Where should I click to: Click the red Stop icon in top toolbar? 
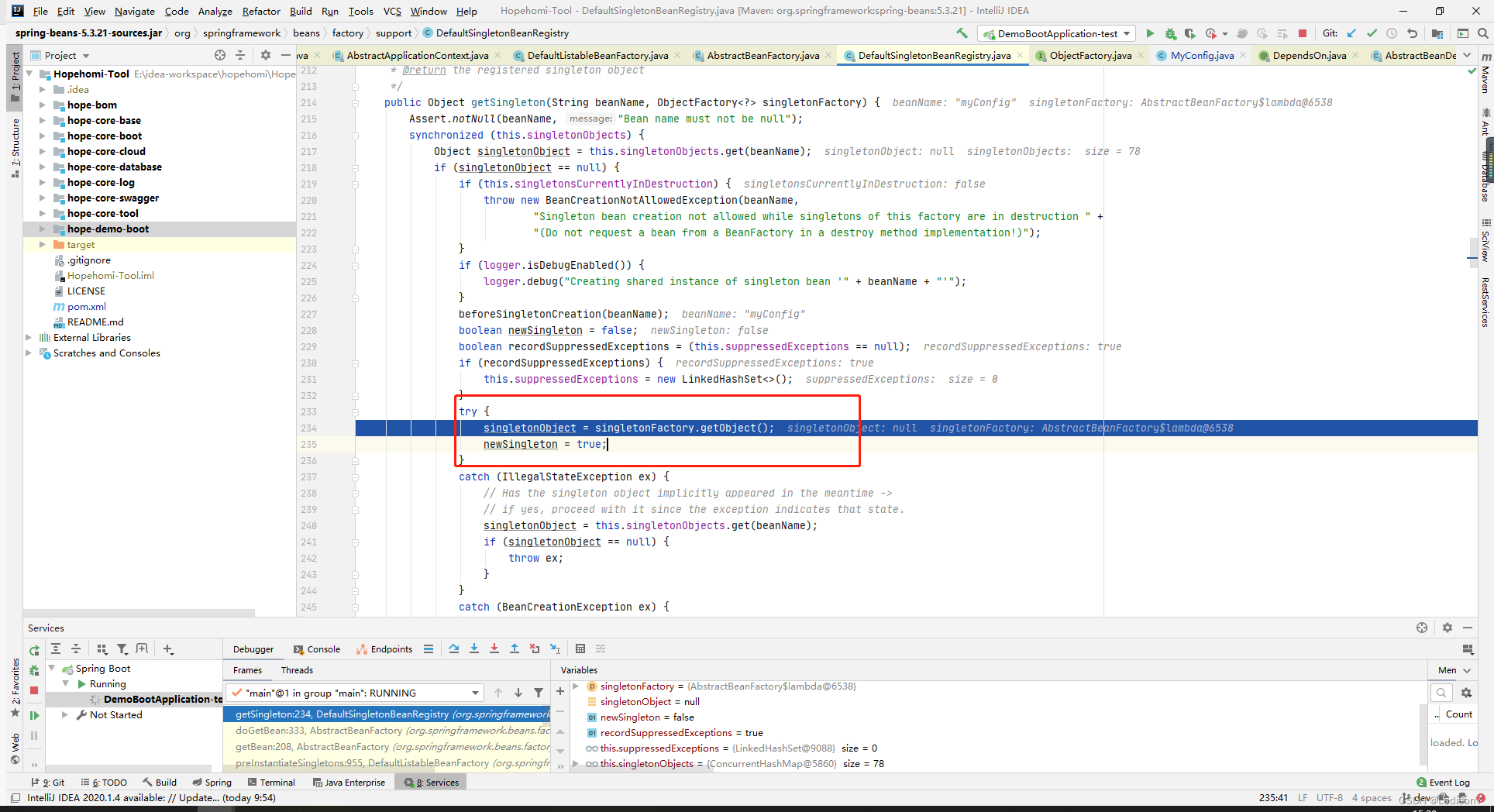pos(1303,33)
